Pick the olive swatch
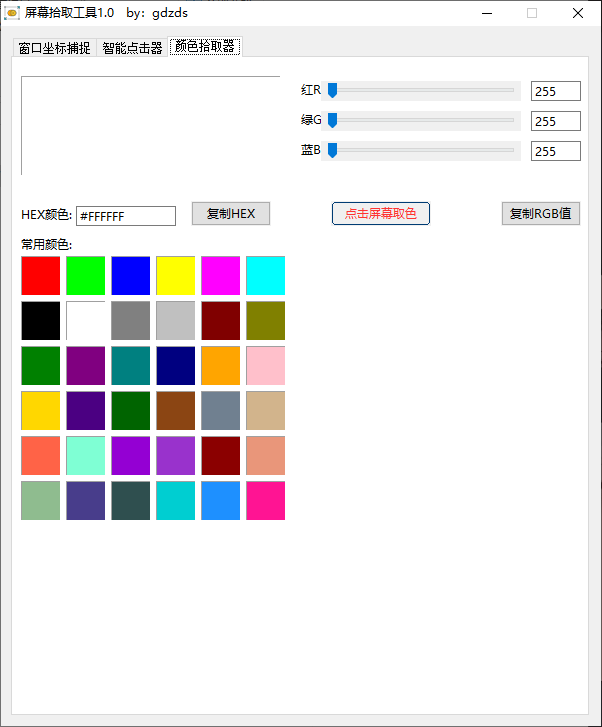Screen dimensions: 602x727 point(266,320)
